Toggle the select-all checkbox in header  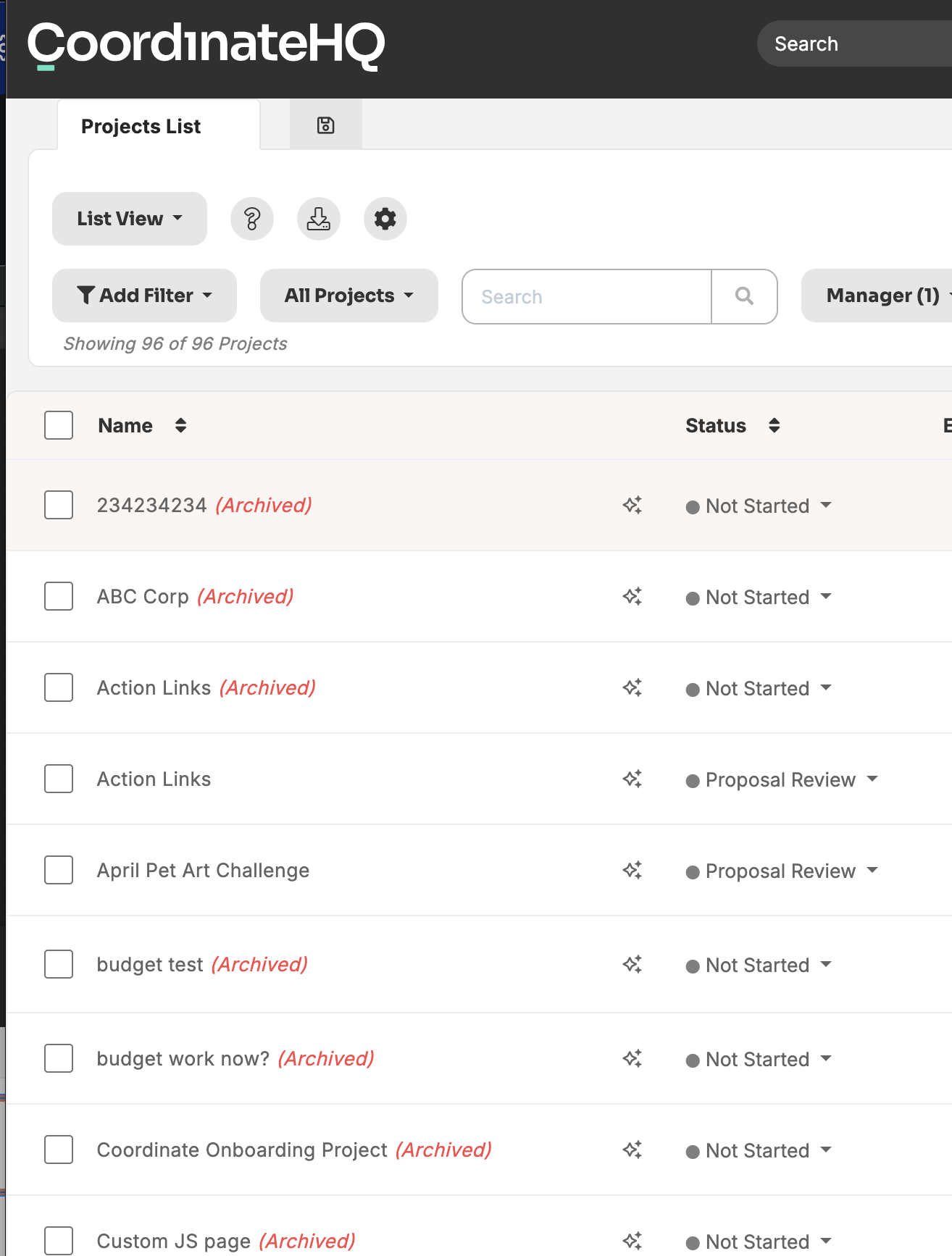(x=59, y=425)
